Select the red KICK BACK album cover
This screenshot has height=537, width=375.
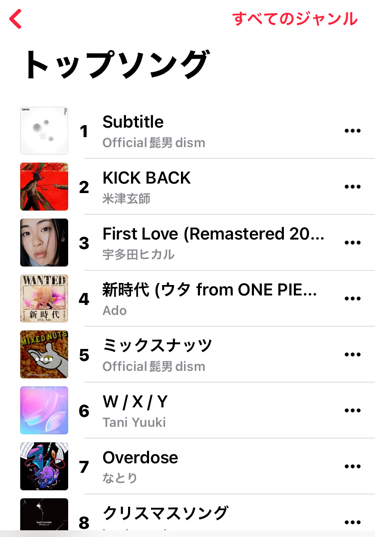click(44, 187)
